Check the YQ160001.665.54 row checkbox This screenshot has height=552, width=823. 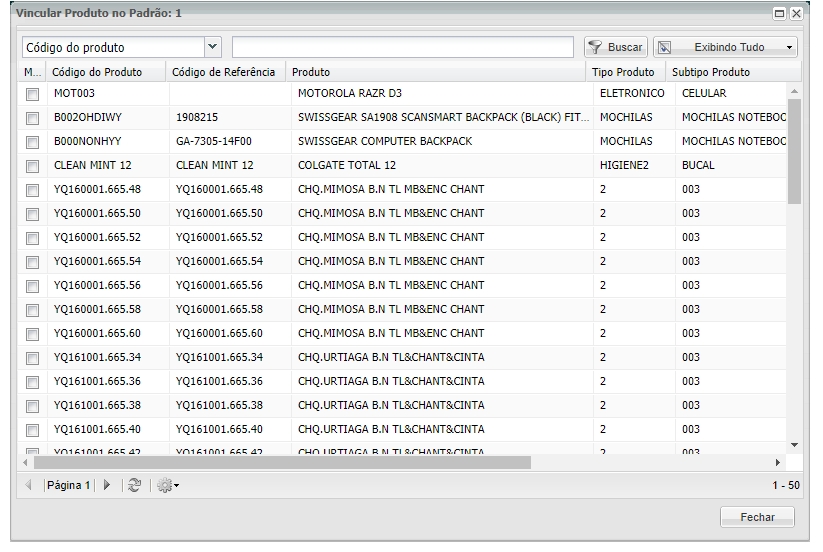coord(33,262)
